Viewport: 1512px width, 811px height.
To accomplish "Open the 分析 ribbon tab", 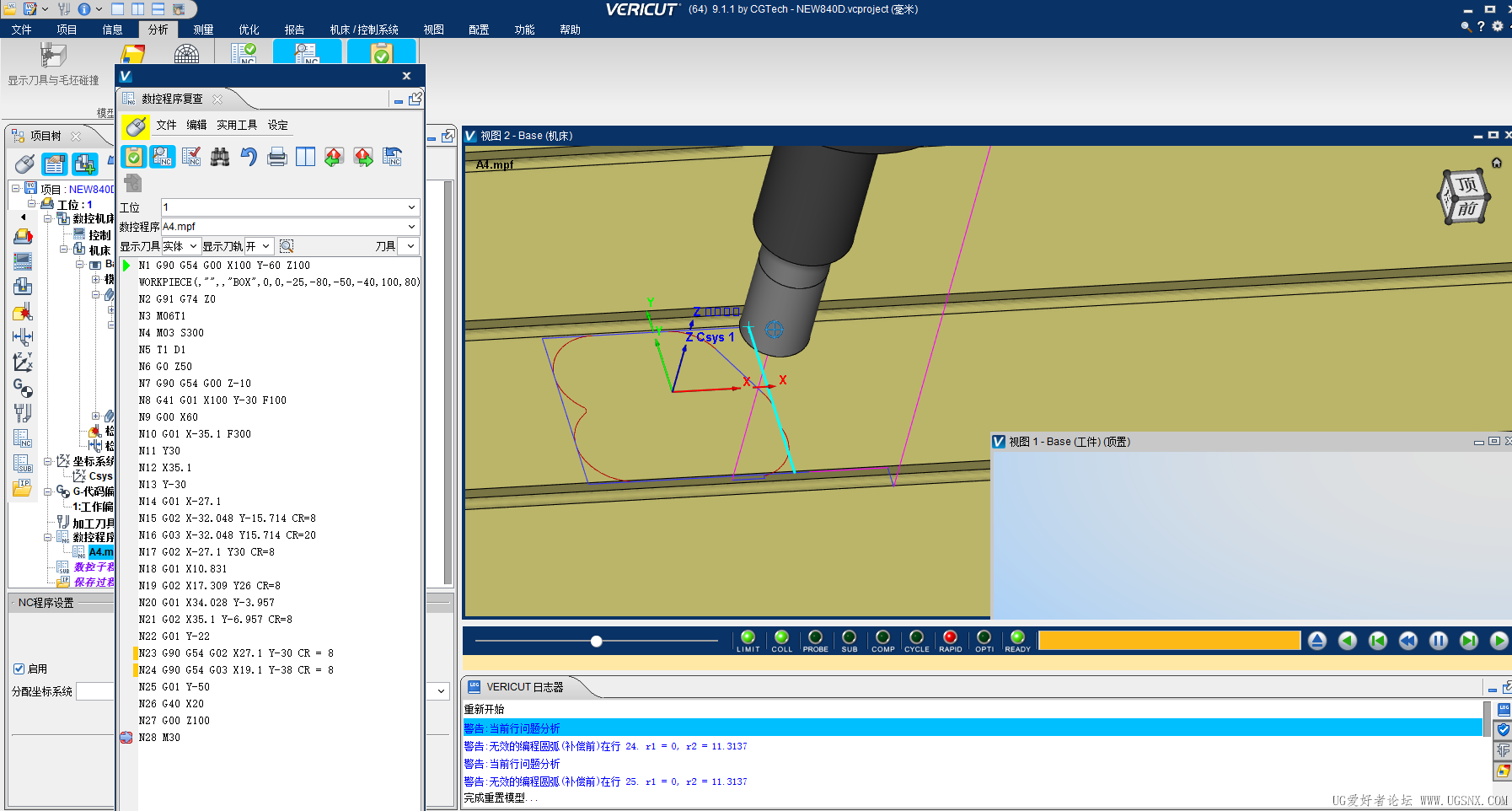I will pyautogui.click(x=158, y=30).
